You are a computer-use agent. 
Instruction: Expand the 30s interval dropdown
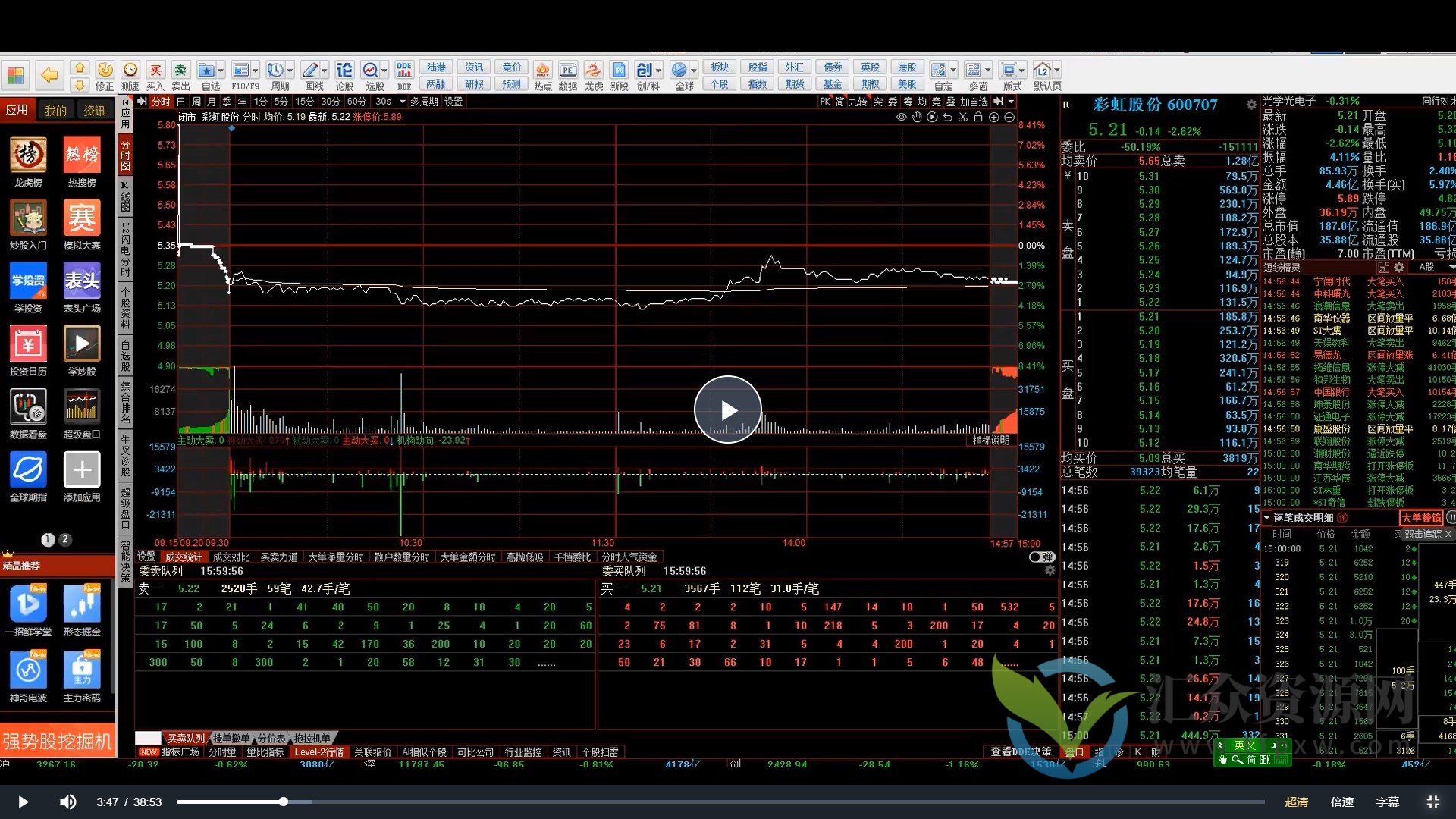click(403, 102)
